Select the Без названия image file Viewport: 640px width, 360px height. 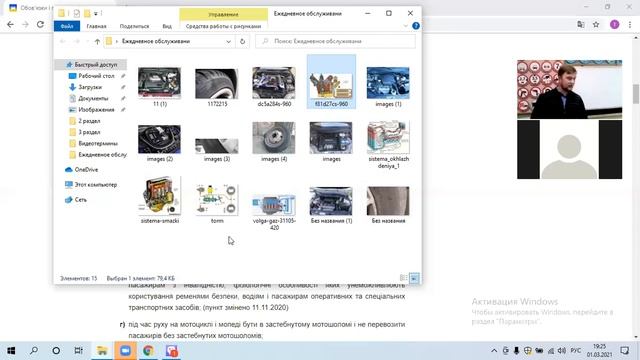click(388, 204)
